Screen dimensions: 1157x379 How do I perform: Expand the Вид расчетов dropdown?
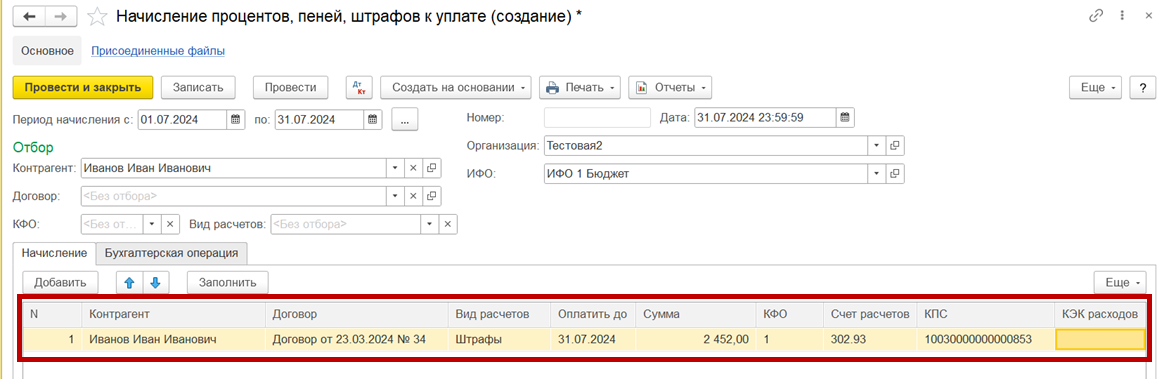coord(430,224)
